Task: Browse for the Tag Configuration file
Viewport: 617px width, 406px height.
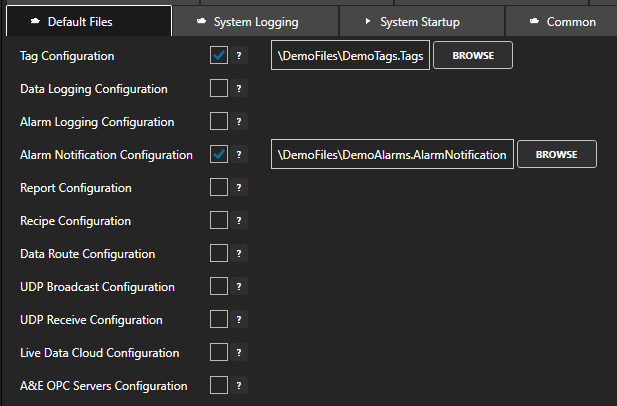Action: (472, 56)
